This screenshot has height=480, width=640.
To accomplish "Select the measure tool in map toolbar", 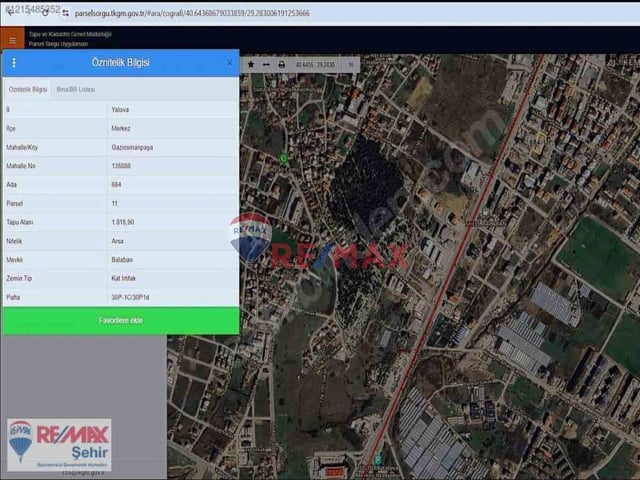I will [x=266, y=64].
